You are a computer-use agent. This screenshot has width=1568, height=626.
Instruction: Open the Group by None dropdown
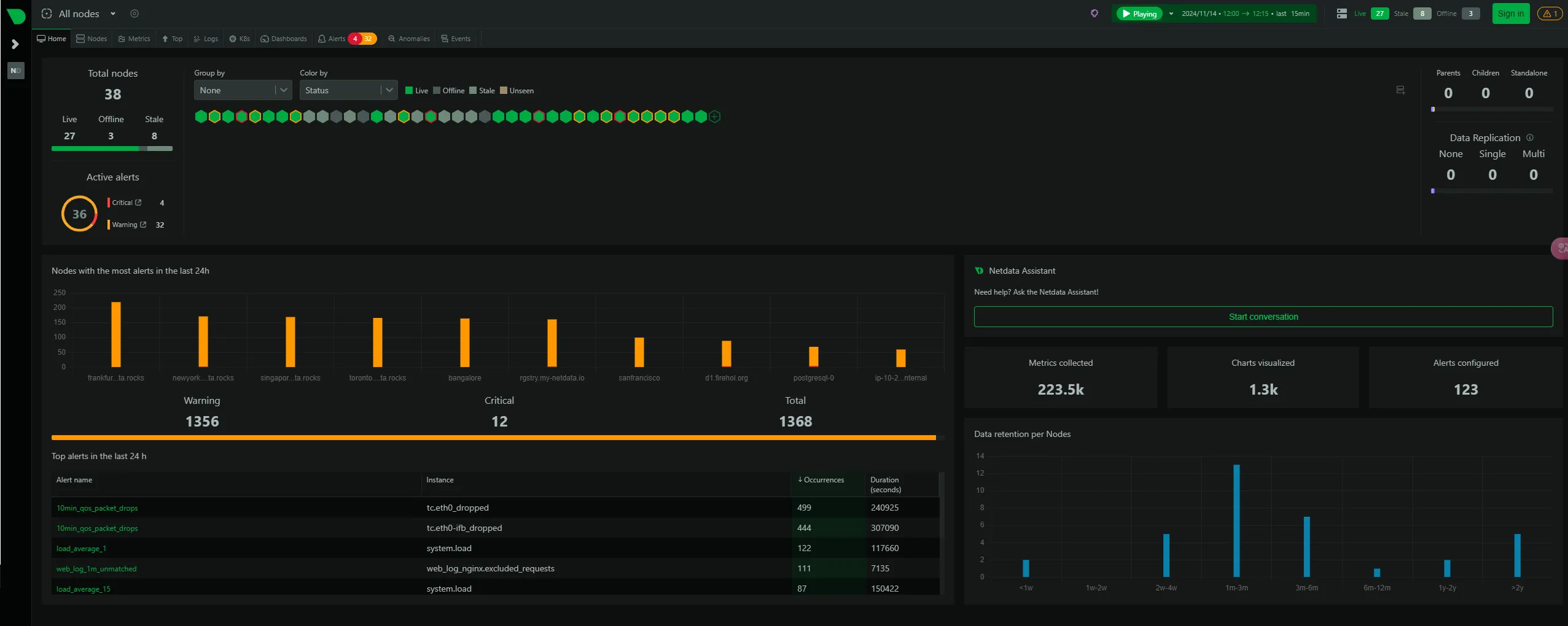pos(242,90)
